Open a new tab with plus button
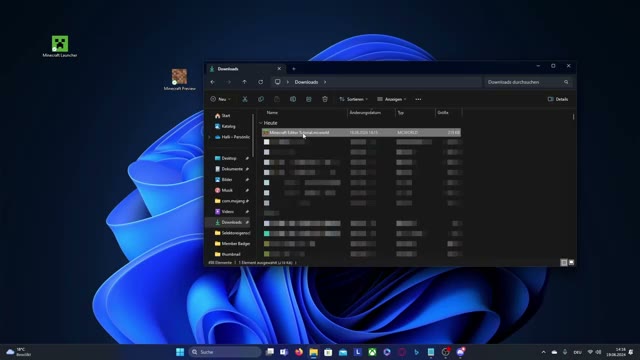Viewport: 640px width, 360px height. (294, 69)
